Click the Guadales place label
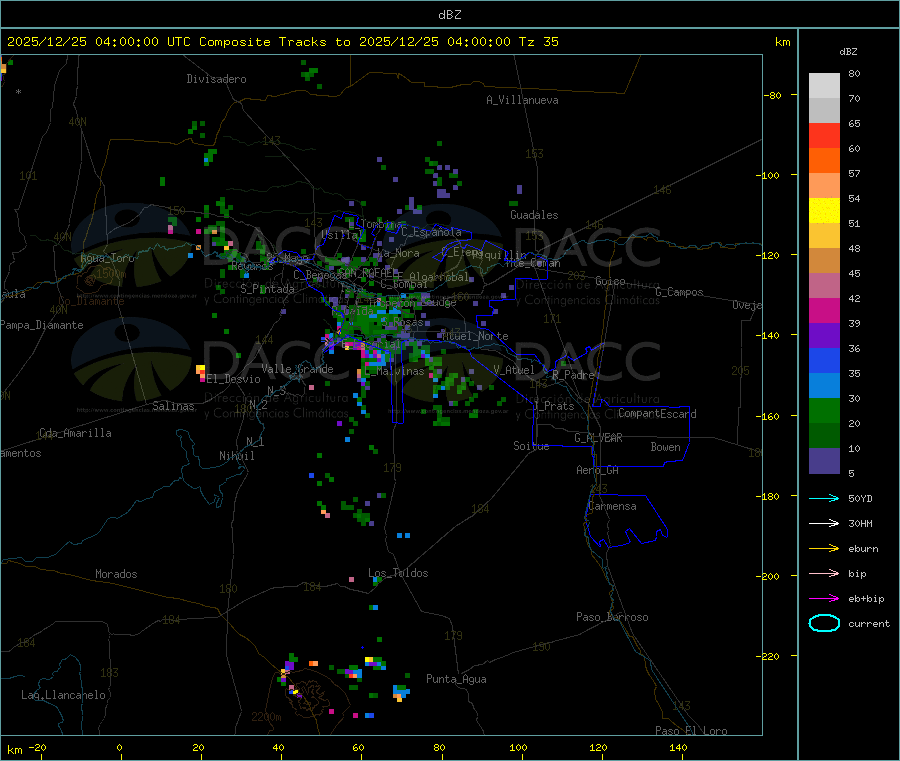Screen dimensions: 900x761 [534, 215]
